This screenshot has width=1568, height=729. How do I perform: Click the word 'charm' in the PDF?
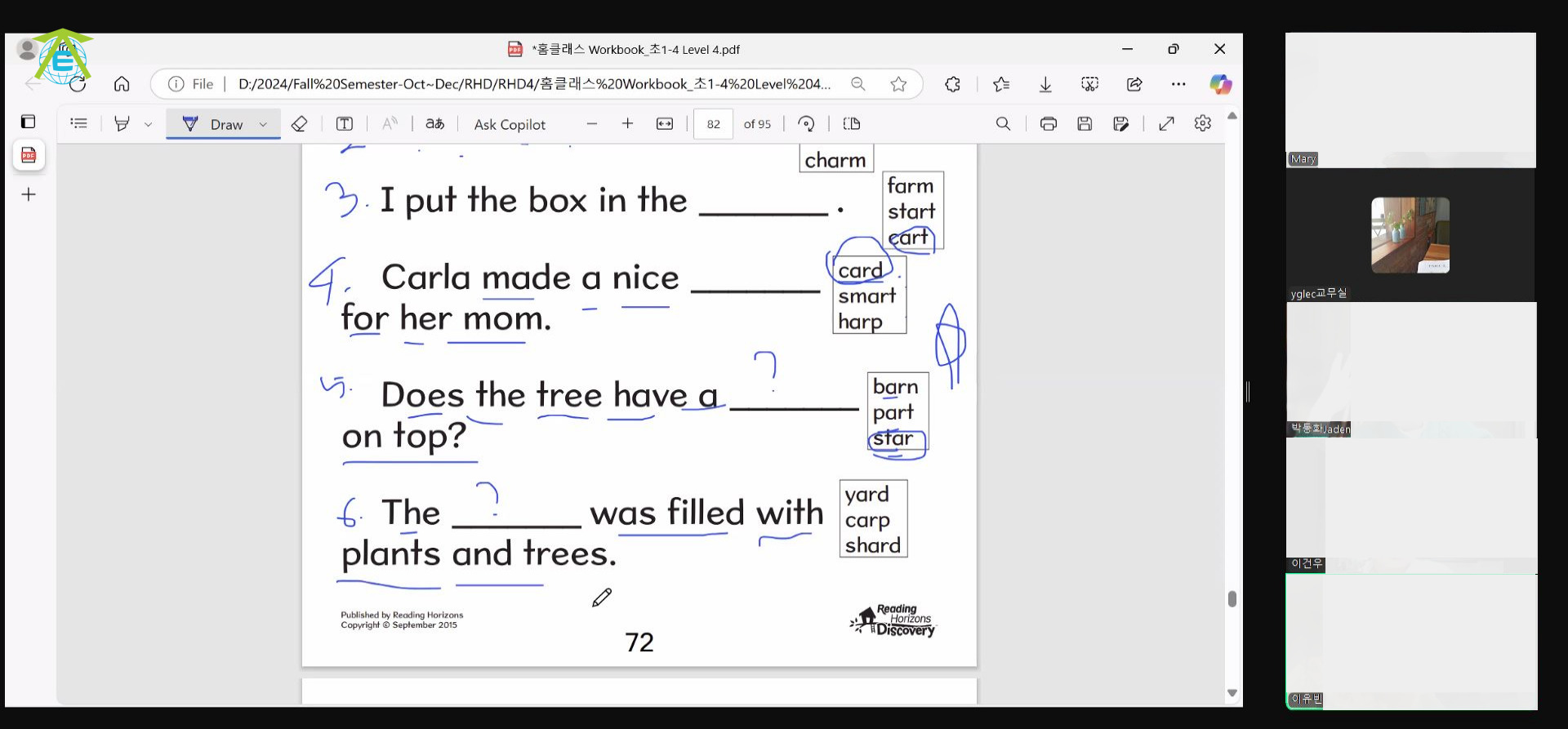[x=835, y=160]
